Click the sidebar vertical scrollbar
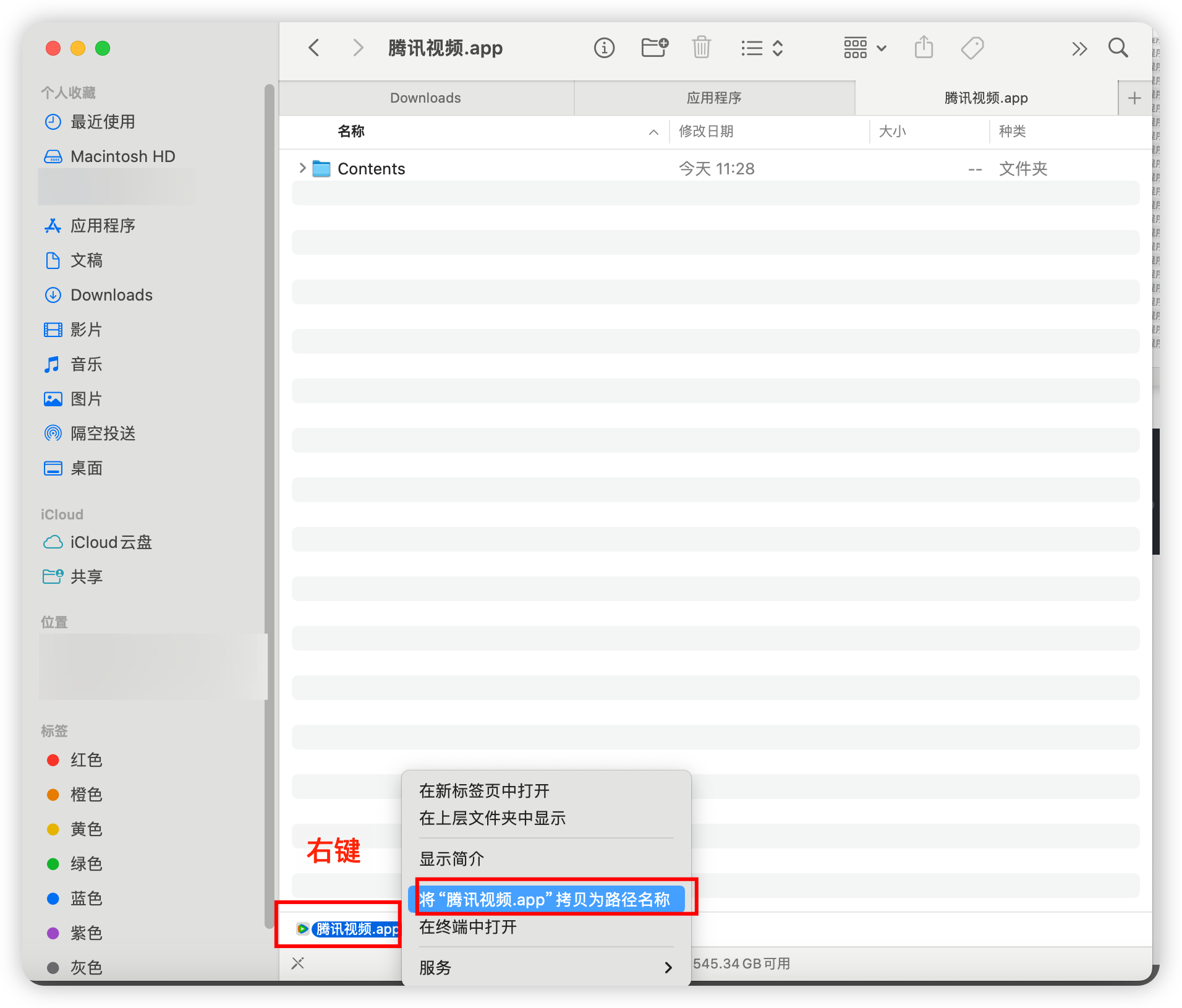Screen dimensions: 1182x1008 (269, 507)
